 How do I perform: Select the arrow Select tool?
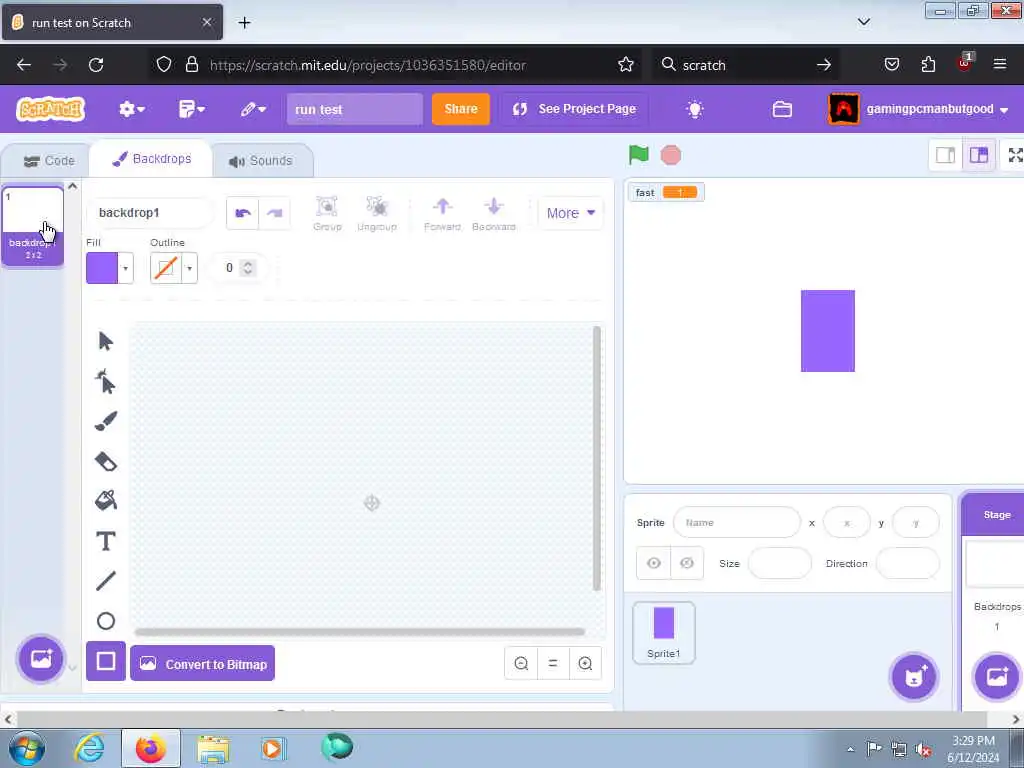coord(106,342)
